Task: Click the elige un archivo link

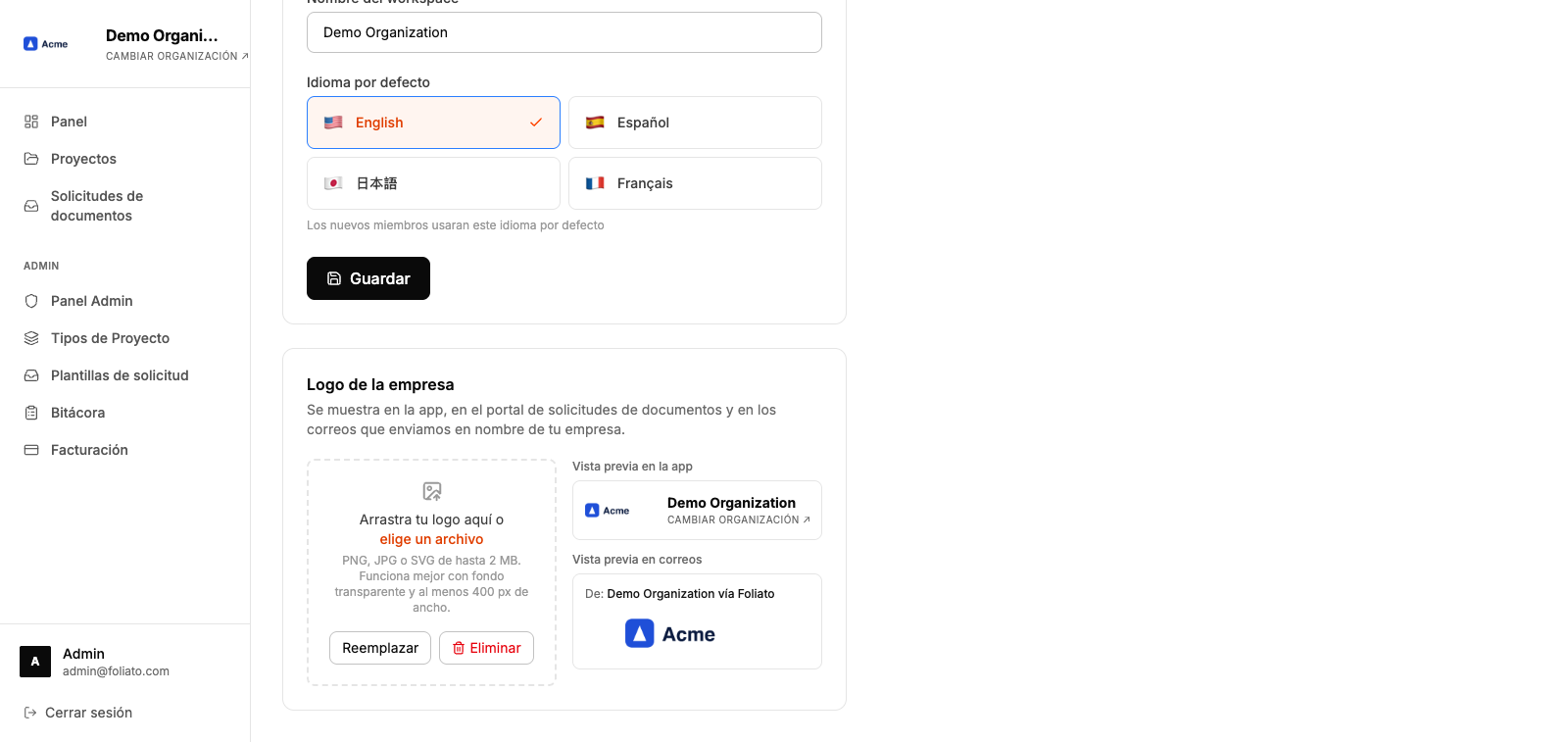Action: point(431,539)
